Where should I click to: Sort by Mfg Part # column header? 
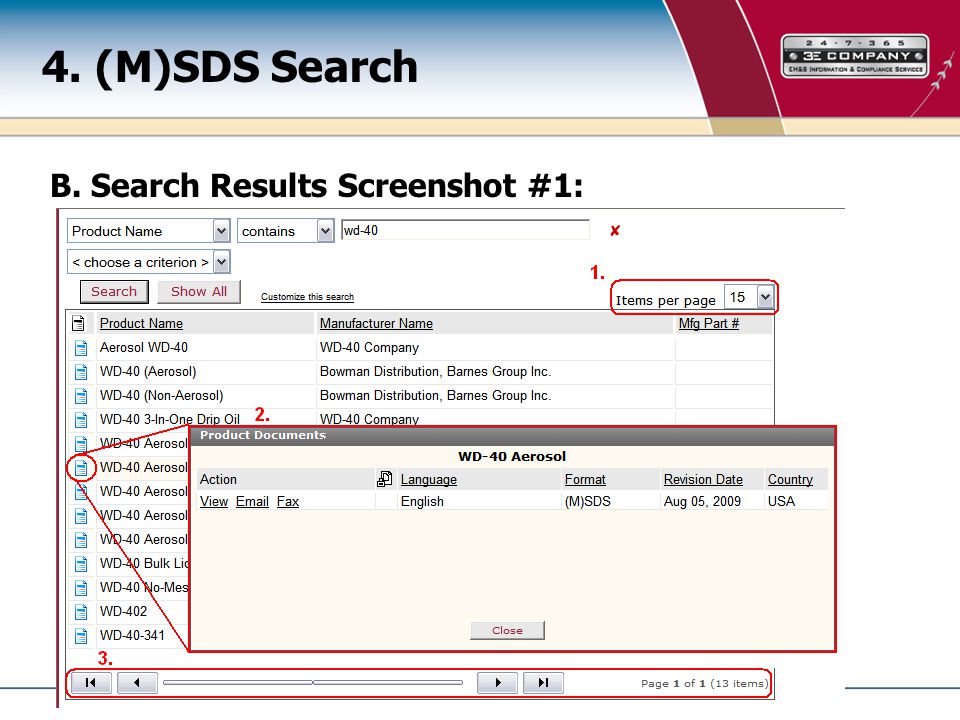pyautogui.click(x=708, y=323)
